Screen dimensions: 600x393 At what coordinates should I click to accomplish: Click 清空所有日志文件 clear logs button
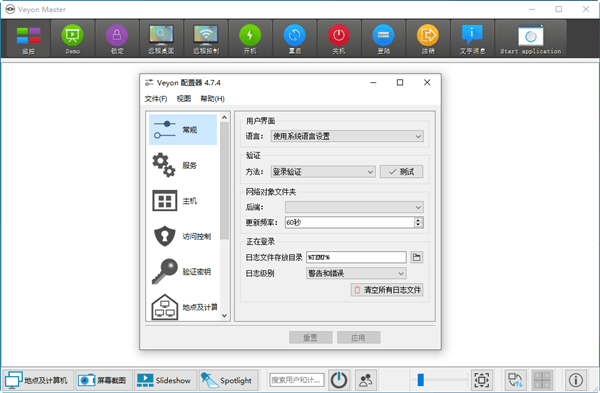click(x=387, y=290)
